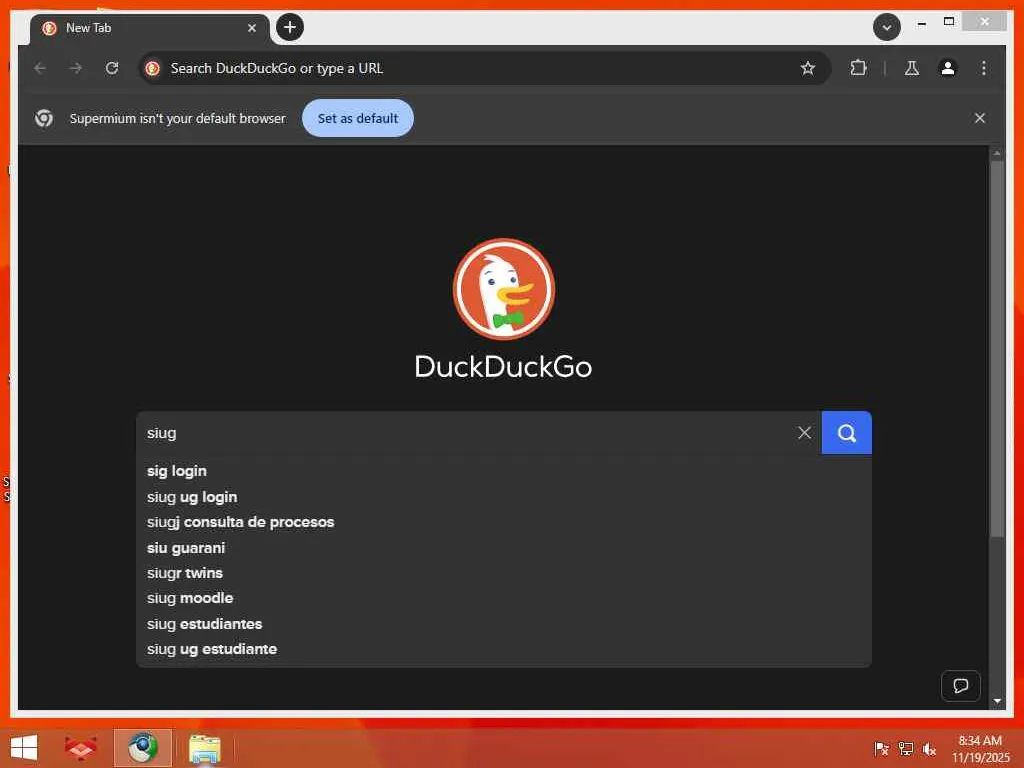The image size is (1024, 768).
Task: Click the Supermium icon in the info bar
Action: click(x=44, y=118)
